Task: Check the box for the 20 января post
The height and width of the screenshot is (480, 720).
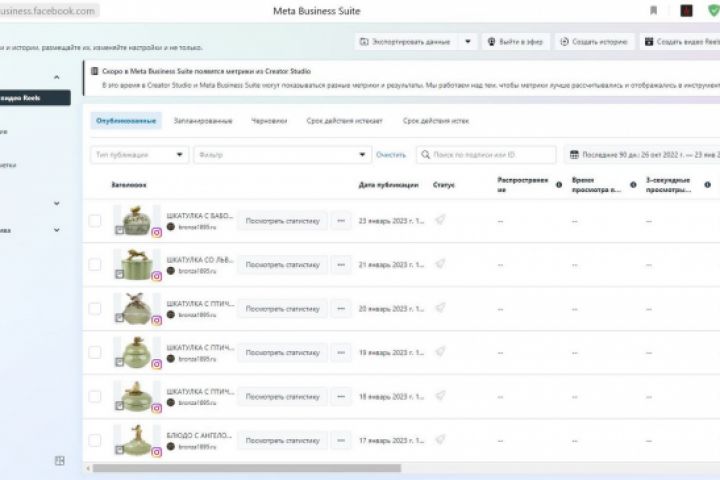Action: pyautogui.click(x=95, y=309)
